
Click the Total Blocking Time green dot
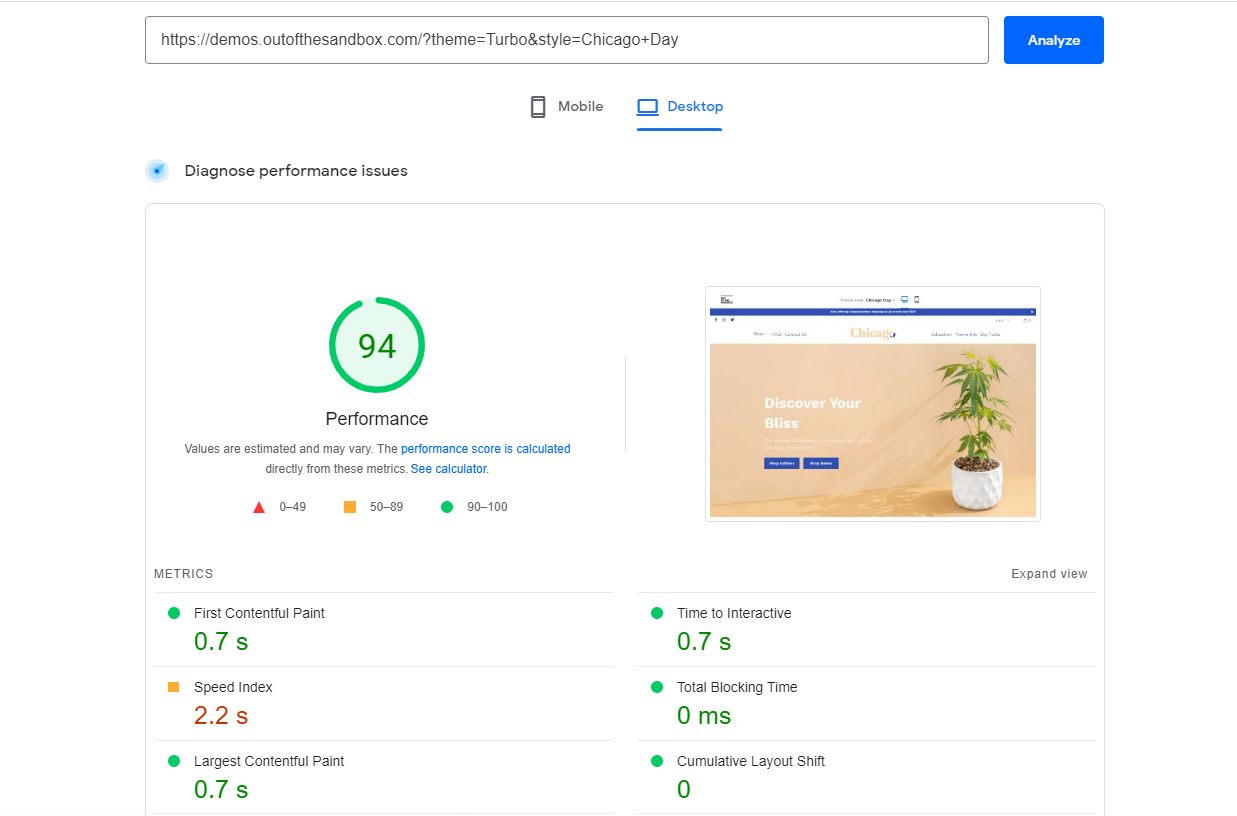tap(657, 687)
